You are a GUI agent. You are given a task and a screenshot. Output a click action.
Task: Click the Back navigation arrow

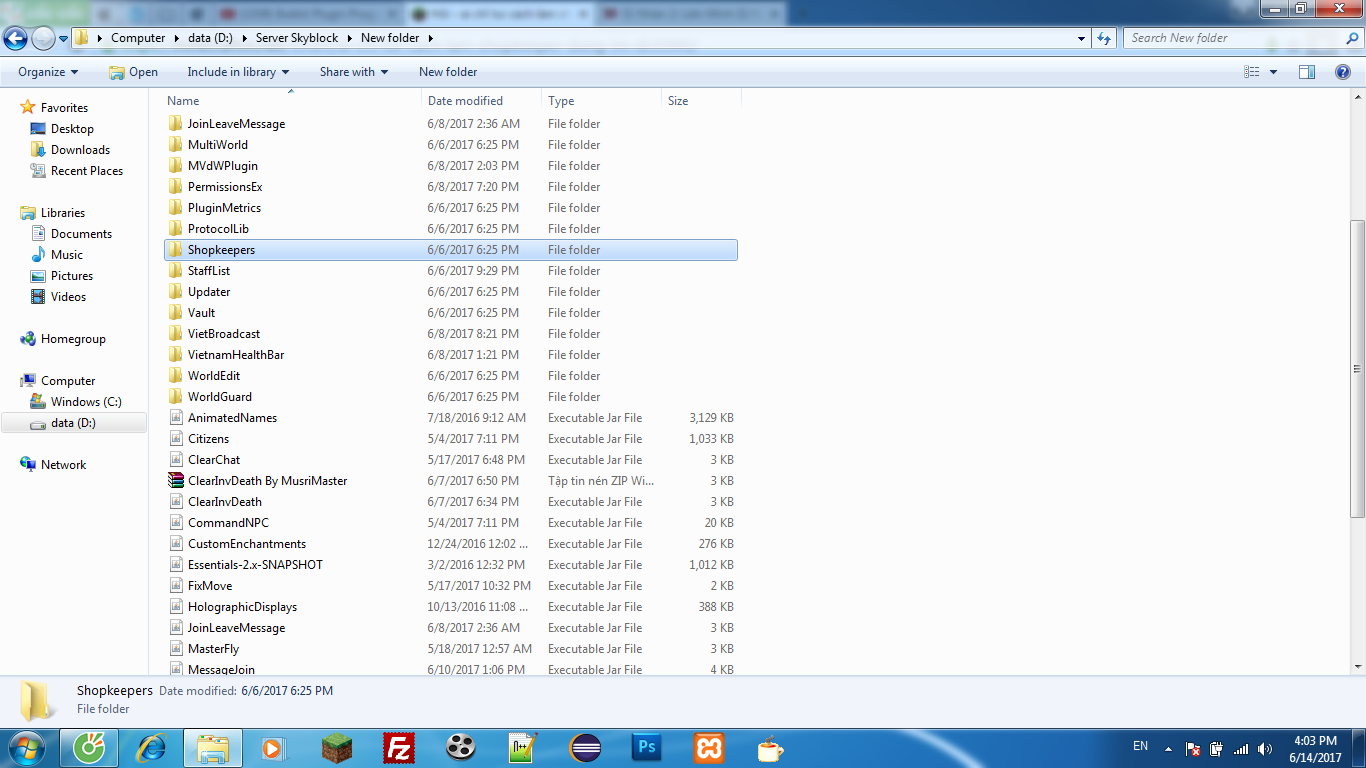coord(15,38)
